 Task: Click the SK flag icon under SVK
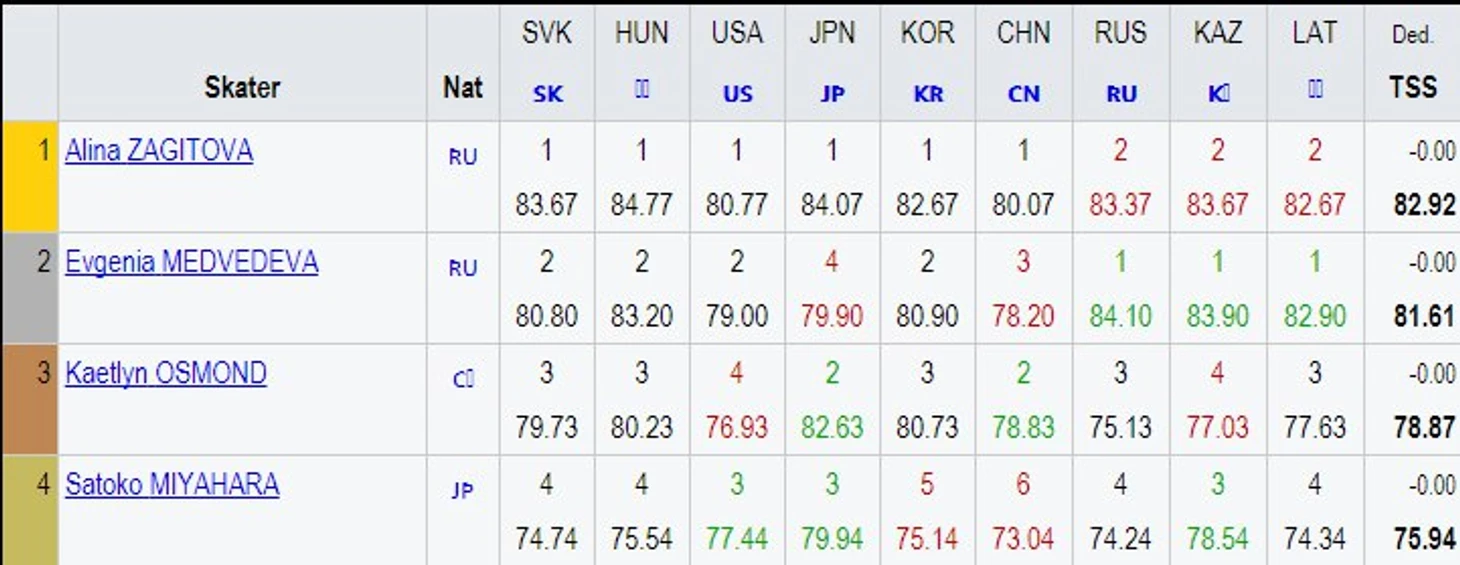547,94
